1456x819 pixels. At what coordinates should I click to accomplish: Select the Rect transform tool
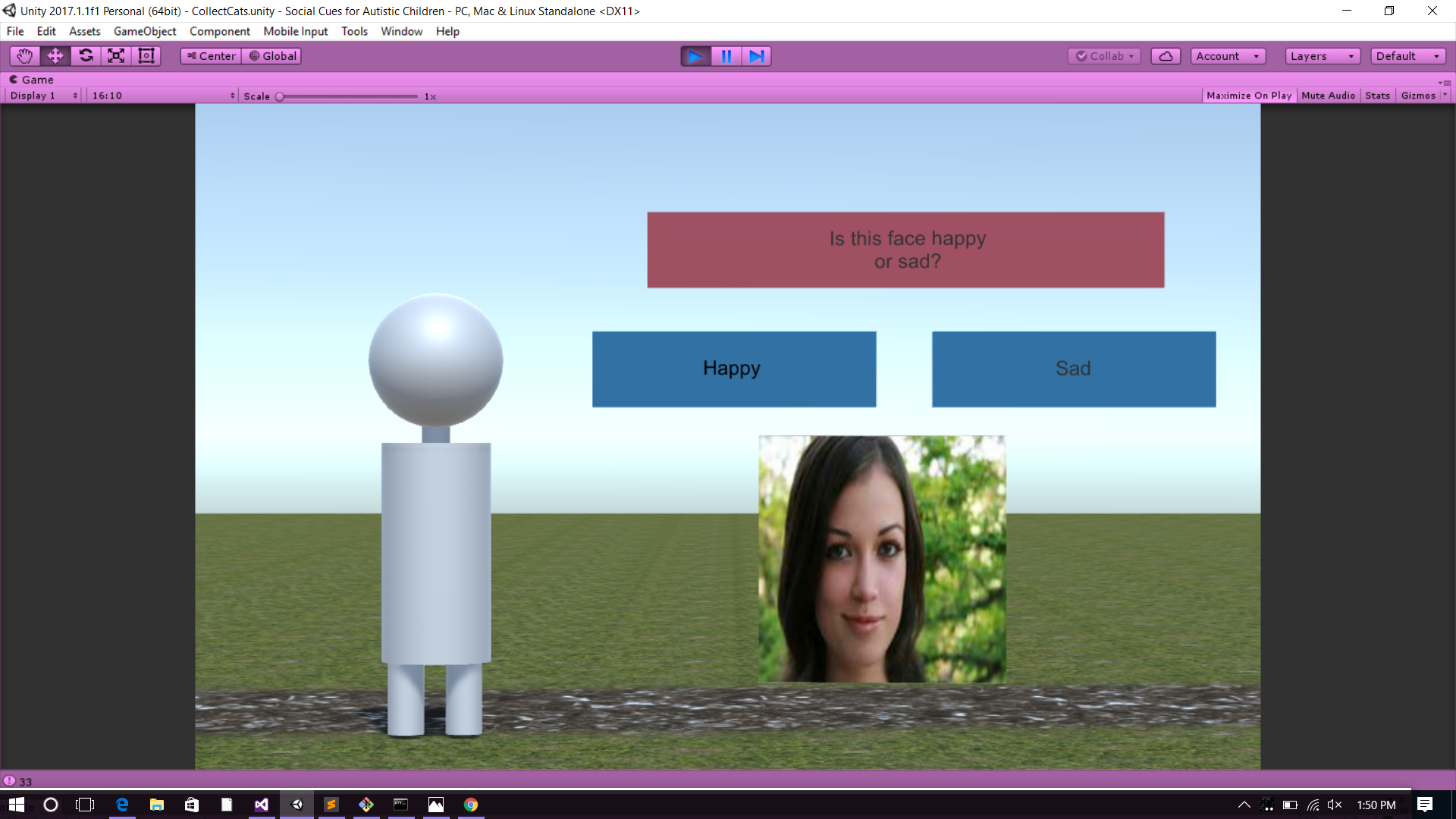coord(146,56)
